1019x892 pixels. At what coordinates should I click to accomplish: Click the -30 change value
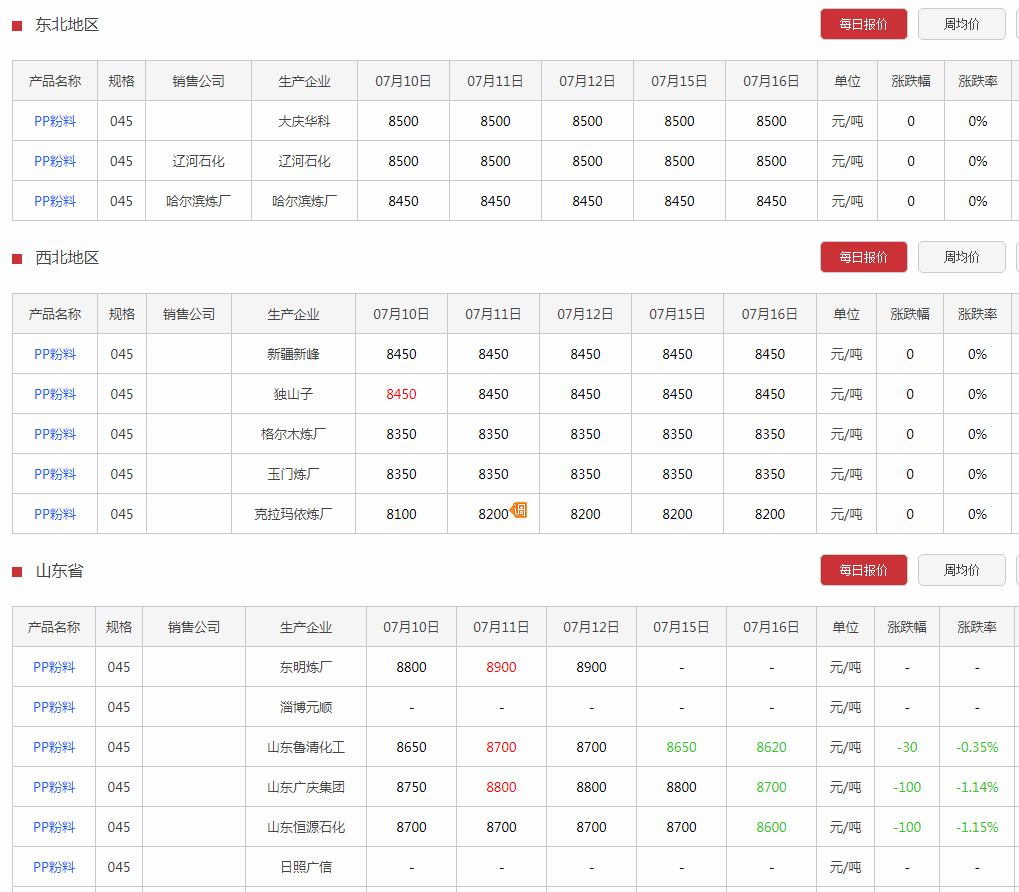[907, 747]
